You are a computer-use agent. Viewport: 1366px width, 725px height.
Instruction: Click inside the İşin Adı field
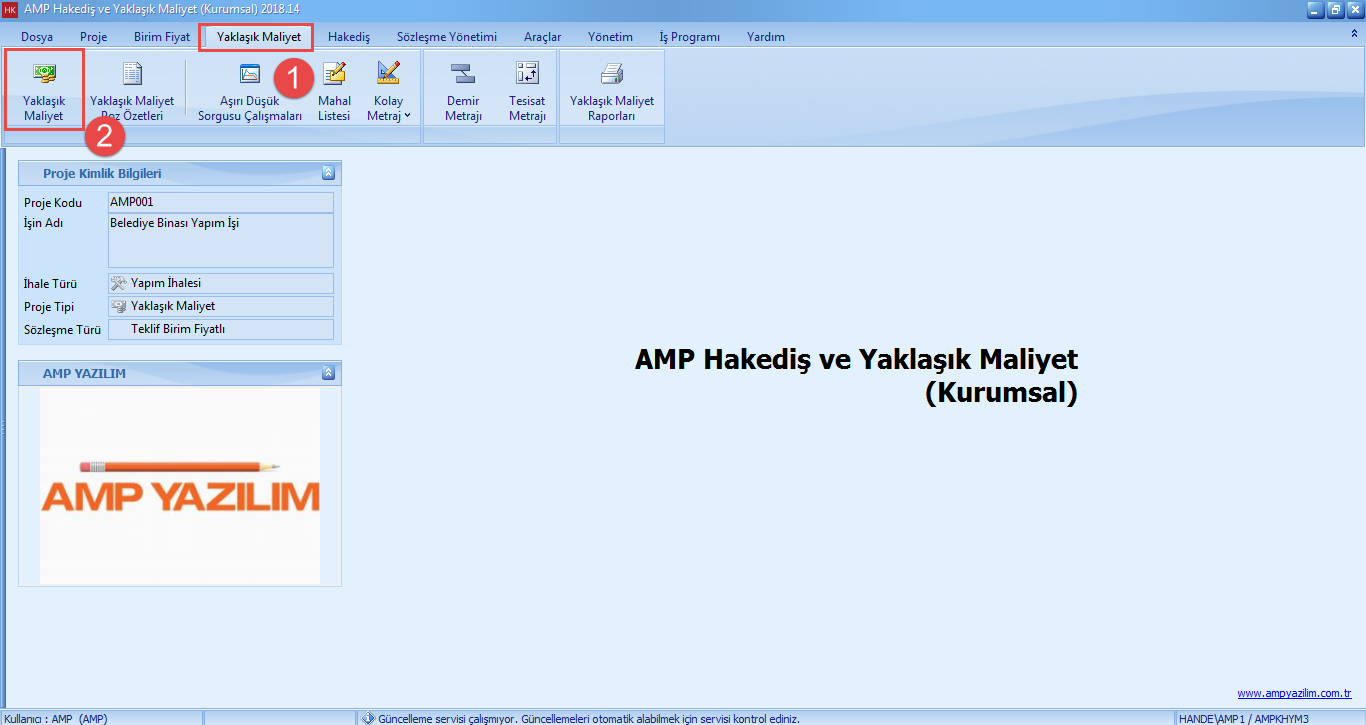[221, 238]
